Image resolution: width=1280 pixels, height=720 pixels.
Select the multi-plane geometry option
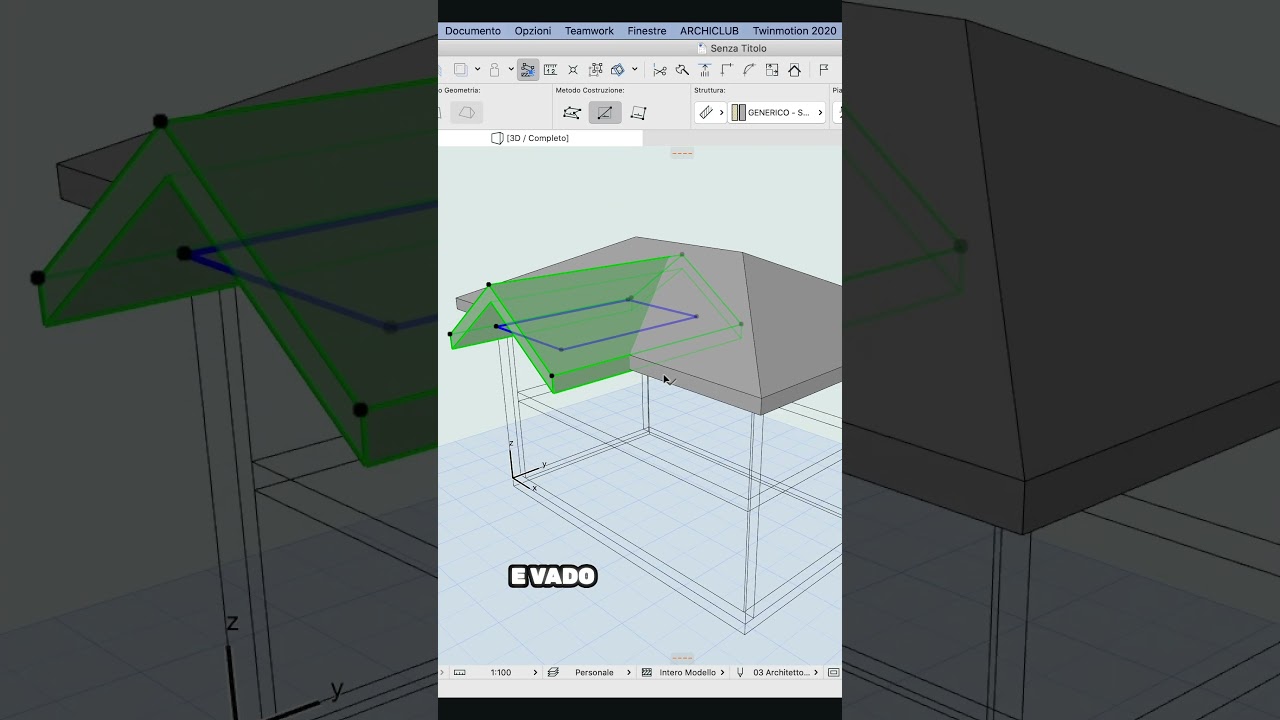tap(467, 113)
